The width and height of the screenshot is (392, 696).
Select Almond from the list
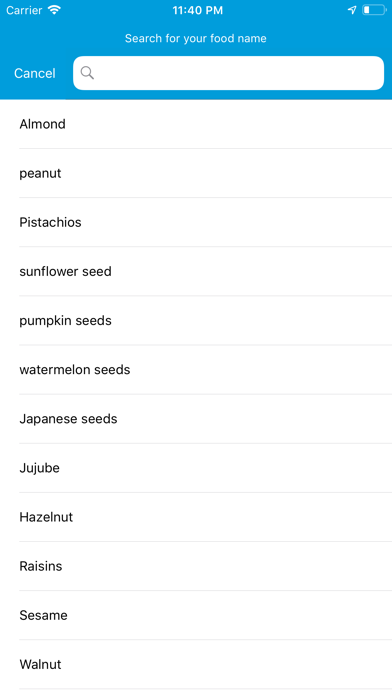pyautogui.click(x=196, y=124)
